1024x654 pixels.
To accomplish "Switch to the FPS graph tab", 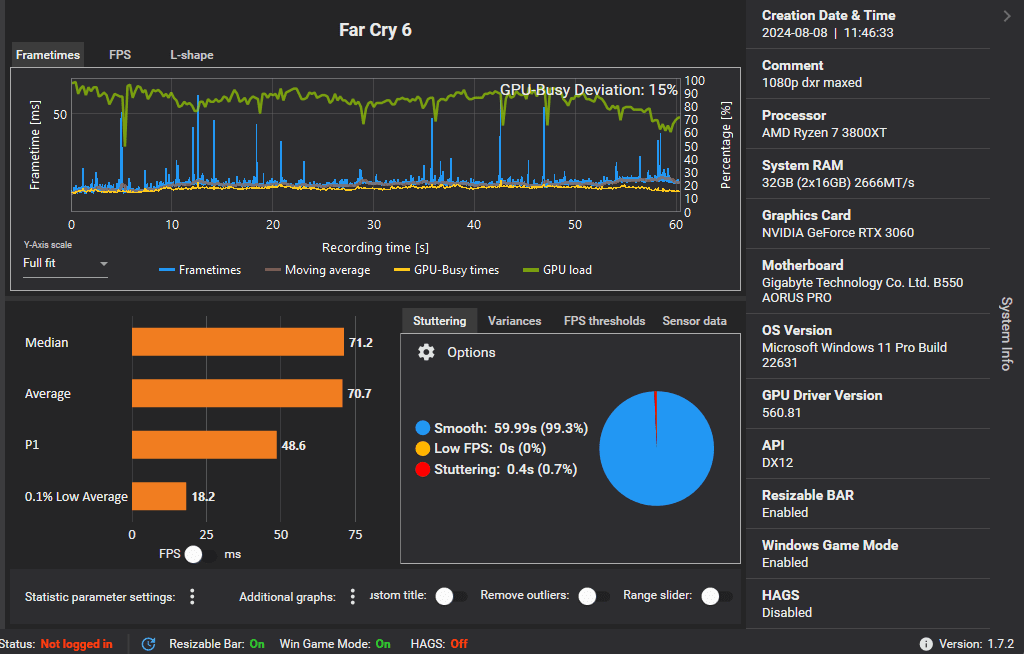I will (120, 55).
